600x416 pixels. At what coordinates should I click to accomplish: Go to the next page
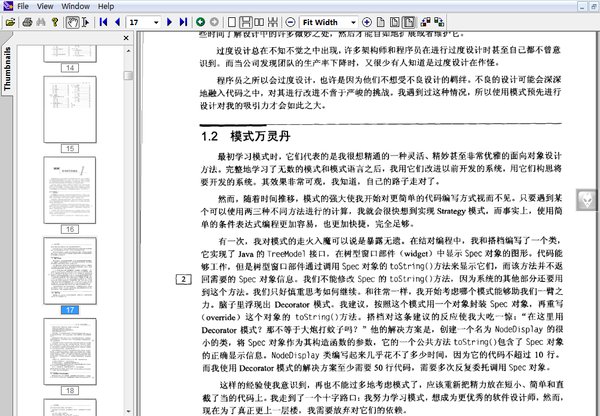(169, 22)
